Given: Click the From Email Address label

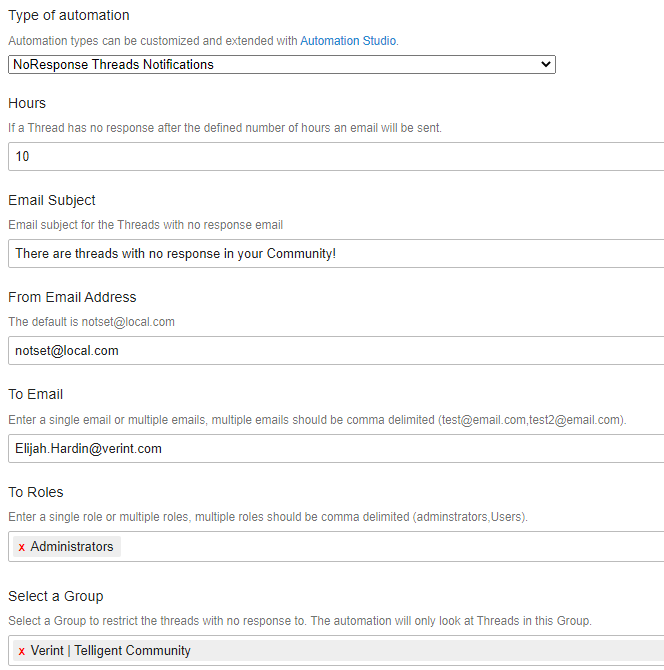Looking at the screenshot, I should click(x=72, y=297).
